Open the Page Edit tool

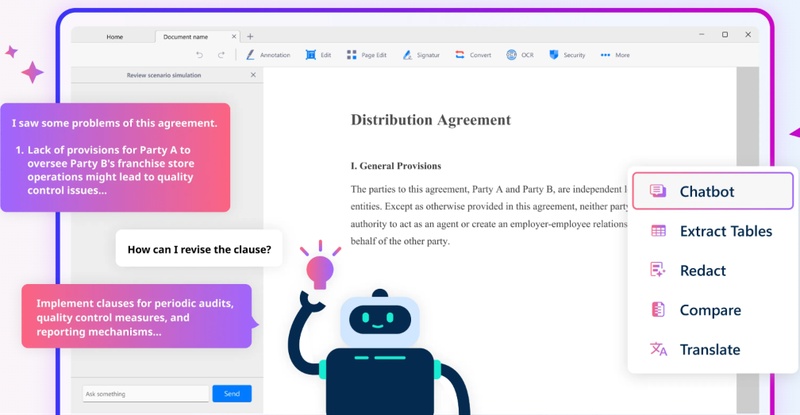[x=366, y=55]
